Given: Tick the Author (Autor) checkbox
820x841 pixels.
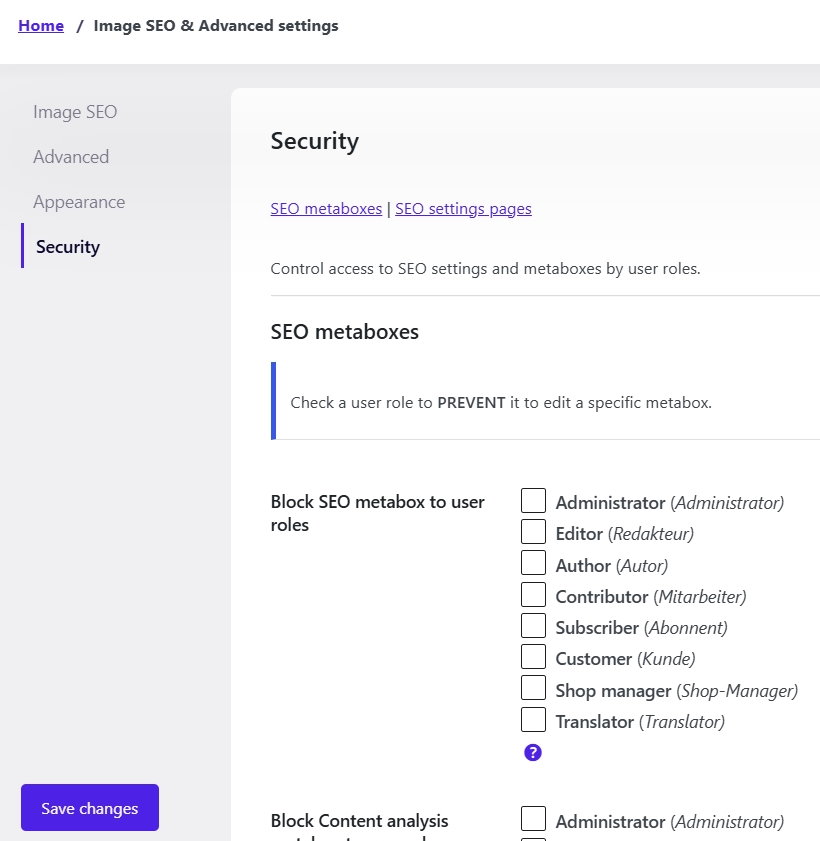Looking at the screenshot, I should pyautogui.click(x=534, y=564).
